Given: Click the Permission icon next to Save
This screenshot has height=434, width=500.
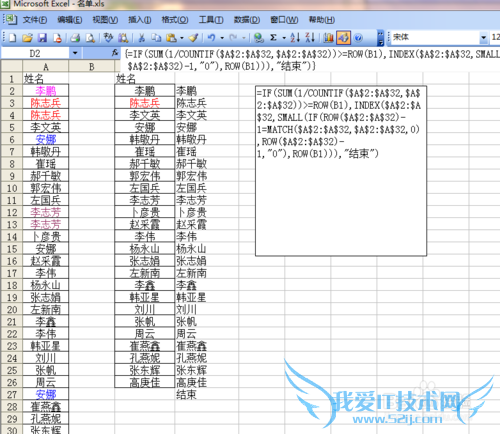Looking at the screenshot, I should pos(57,38).
